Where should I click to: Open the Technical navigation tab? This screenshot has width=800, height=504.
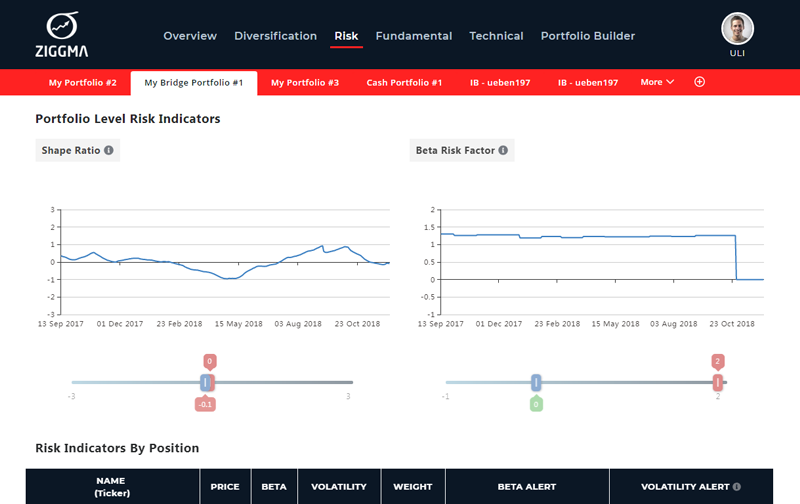496,36
